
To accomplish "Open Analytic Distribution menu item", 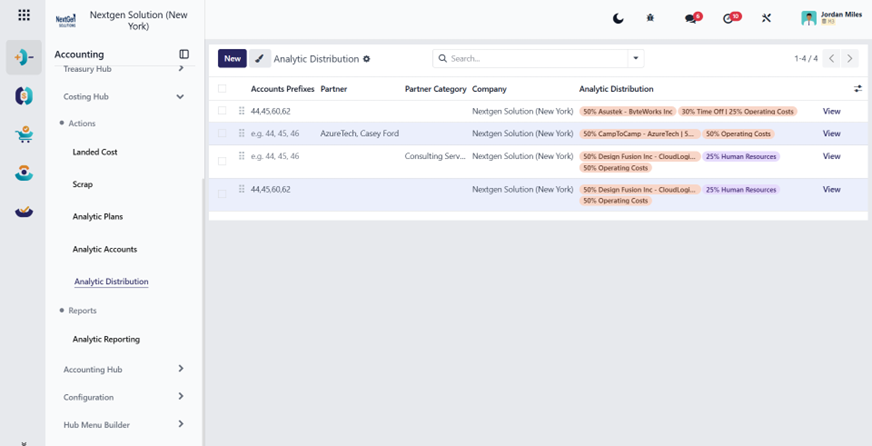I will (111, 281).
